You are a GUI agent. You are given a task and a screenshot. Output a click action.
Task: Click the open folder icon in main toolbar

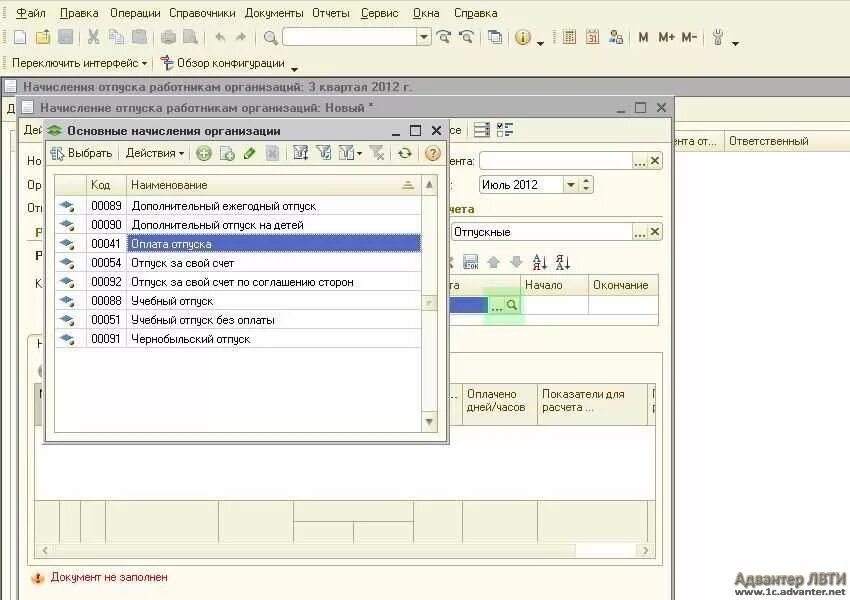click(x=43, y=37)
